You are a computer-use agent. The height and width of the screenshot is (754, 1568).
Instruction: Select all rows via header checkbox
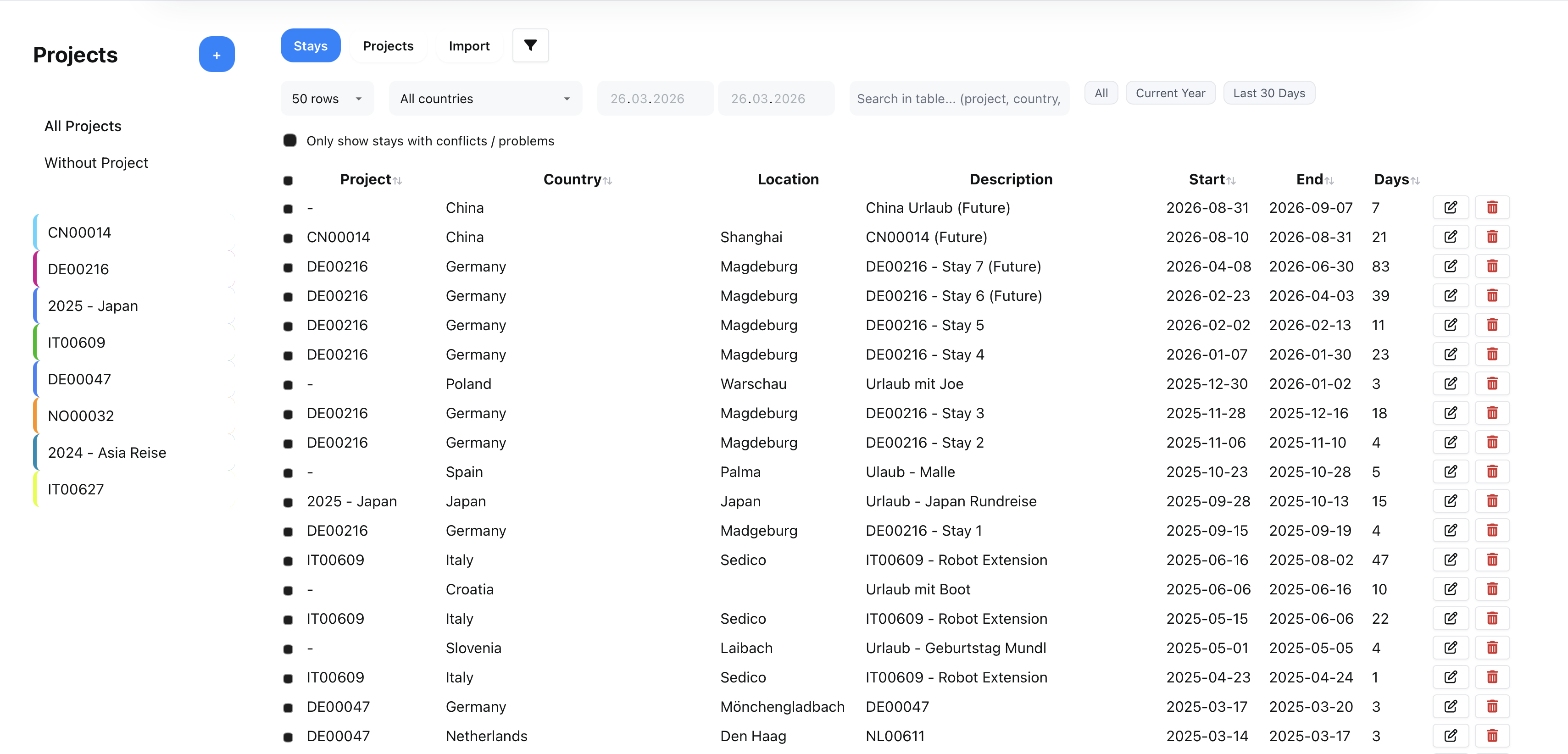(289, 180)
